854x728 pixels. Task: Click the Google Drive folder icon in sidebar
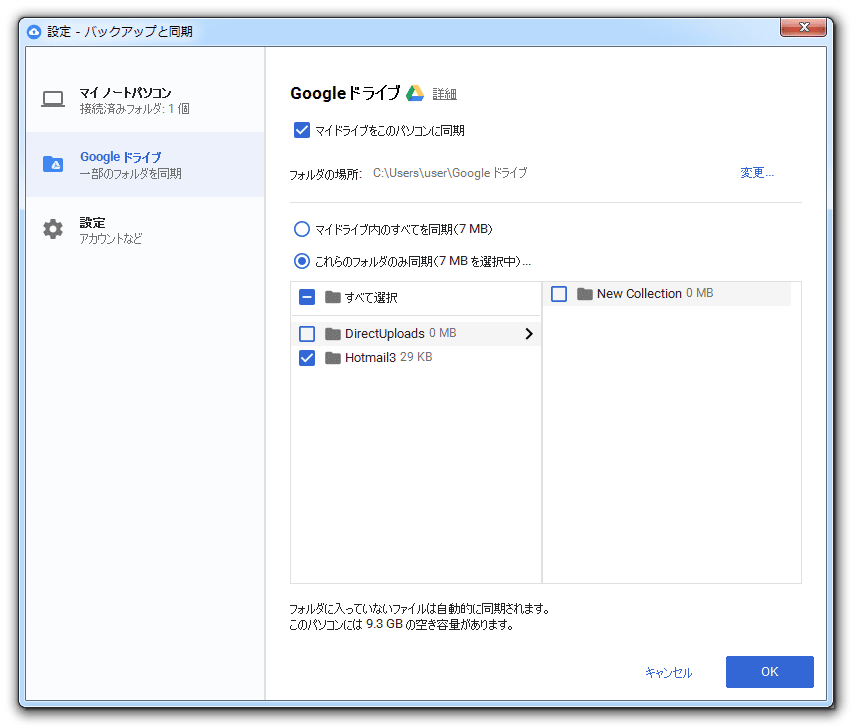tap(53, 164)
